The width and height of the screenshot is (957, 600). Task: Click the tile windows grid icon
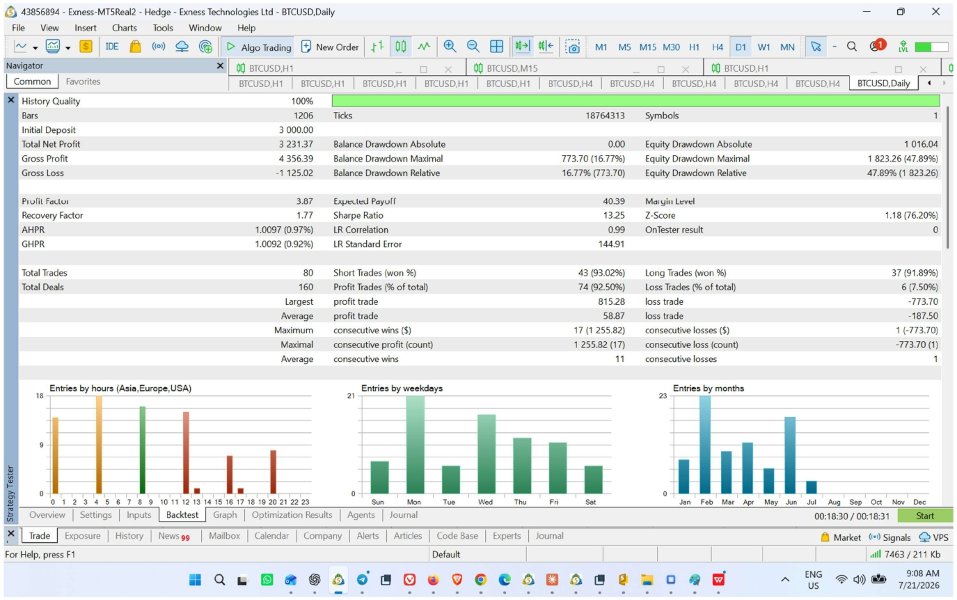[x=497, y=46]
